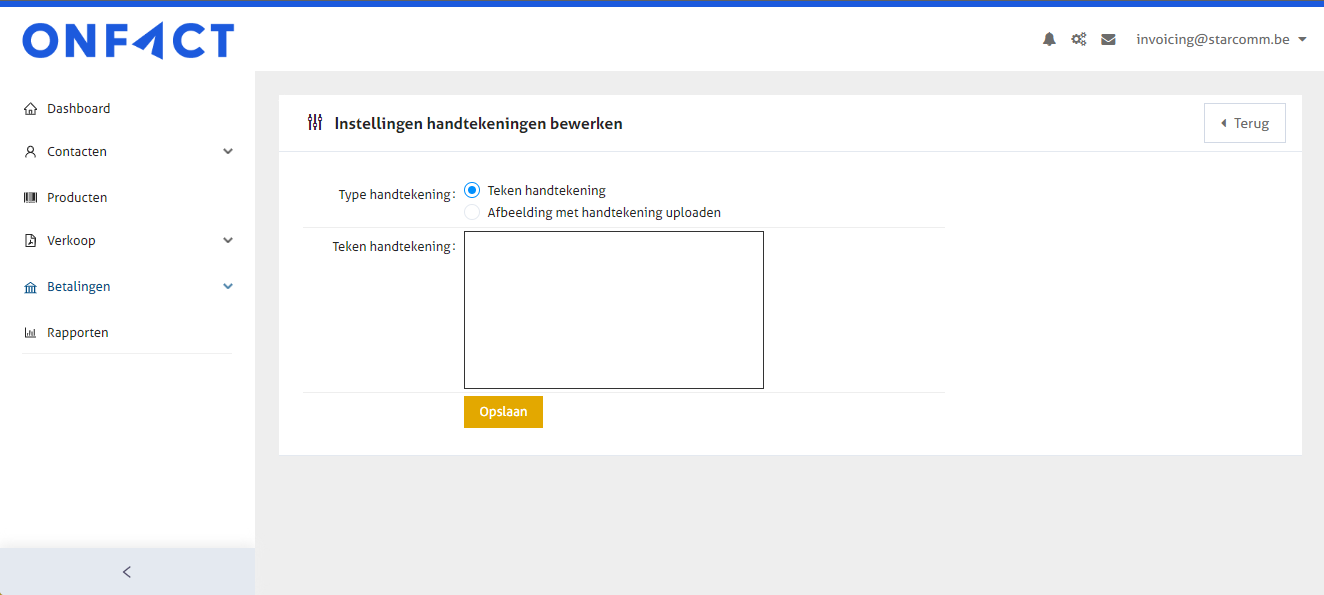Click the Betalingen bank icon

coord(30,287)
